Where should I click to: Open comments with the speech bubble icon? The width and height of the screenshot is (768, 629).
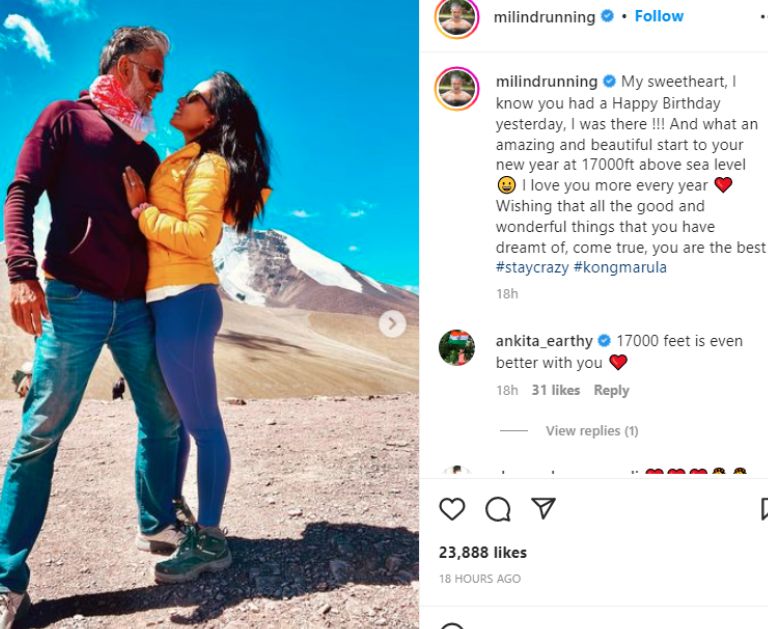point(498,509)
